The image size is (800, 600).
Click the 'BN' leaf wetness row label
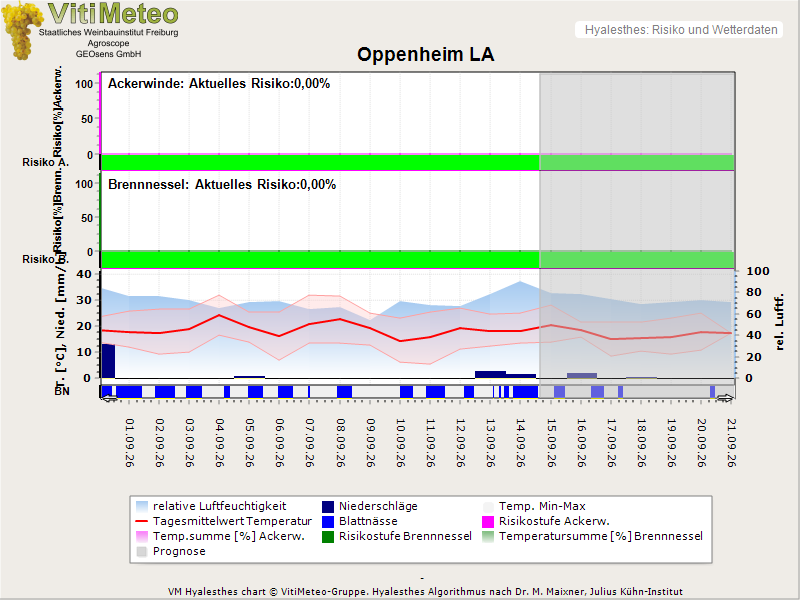(x=62, y=391)
